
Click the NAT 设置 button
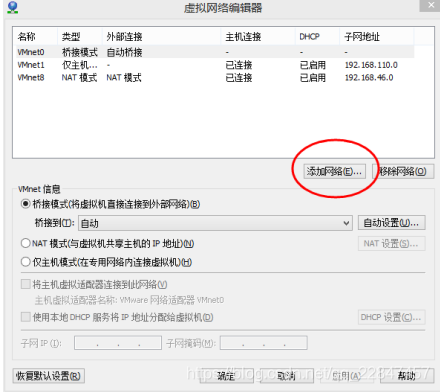[392, 244]
